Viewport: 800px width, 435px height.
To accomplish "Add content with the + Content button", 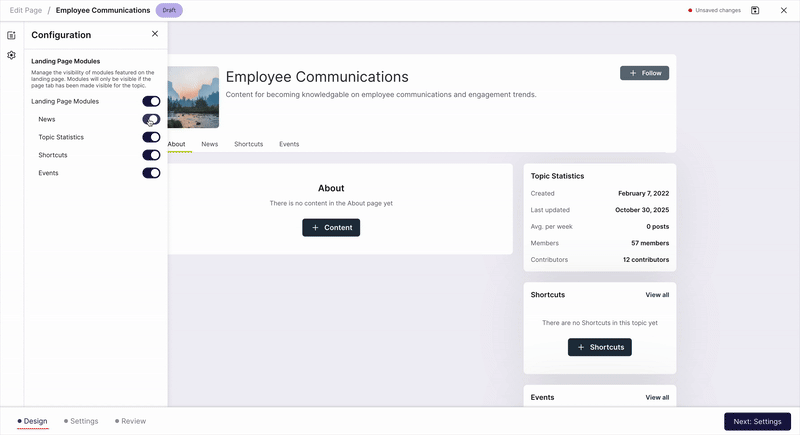I will 331,227.
